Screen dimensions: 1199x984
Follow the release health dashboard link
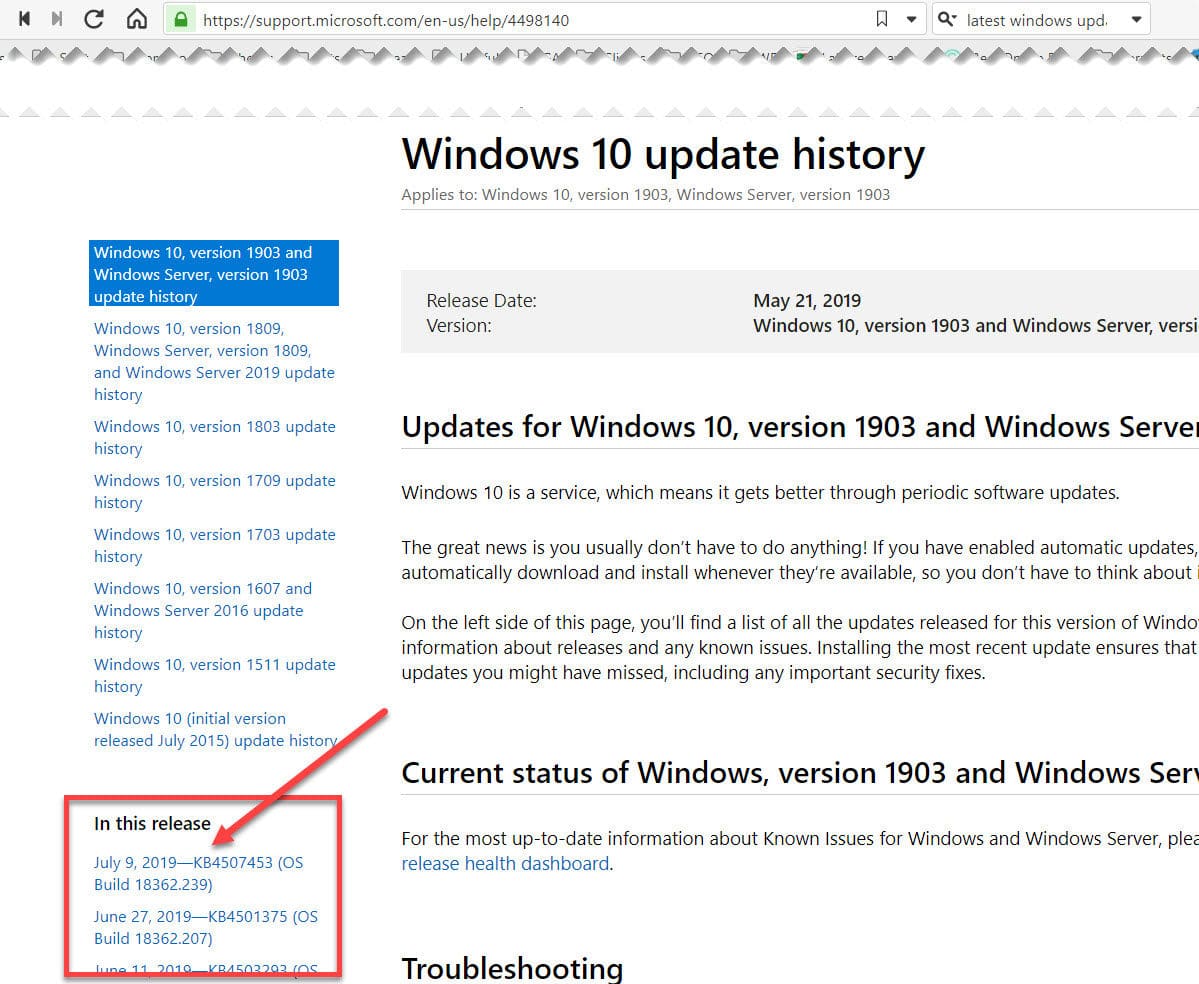505,864
